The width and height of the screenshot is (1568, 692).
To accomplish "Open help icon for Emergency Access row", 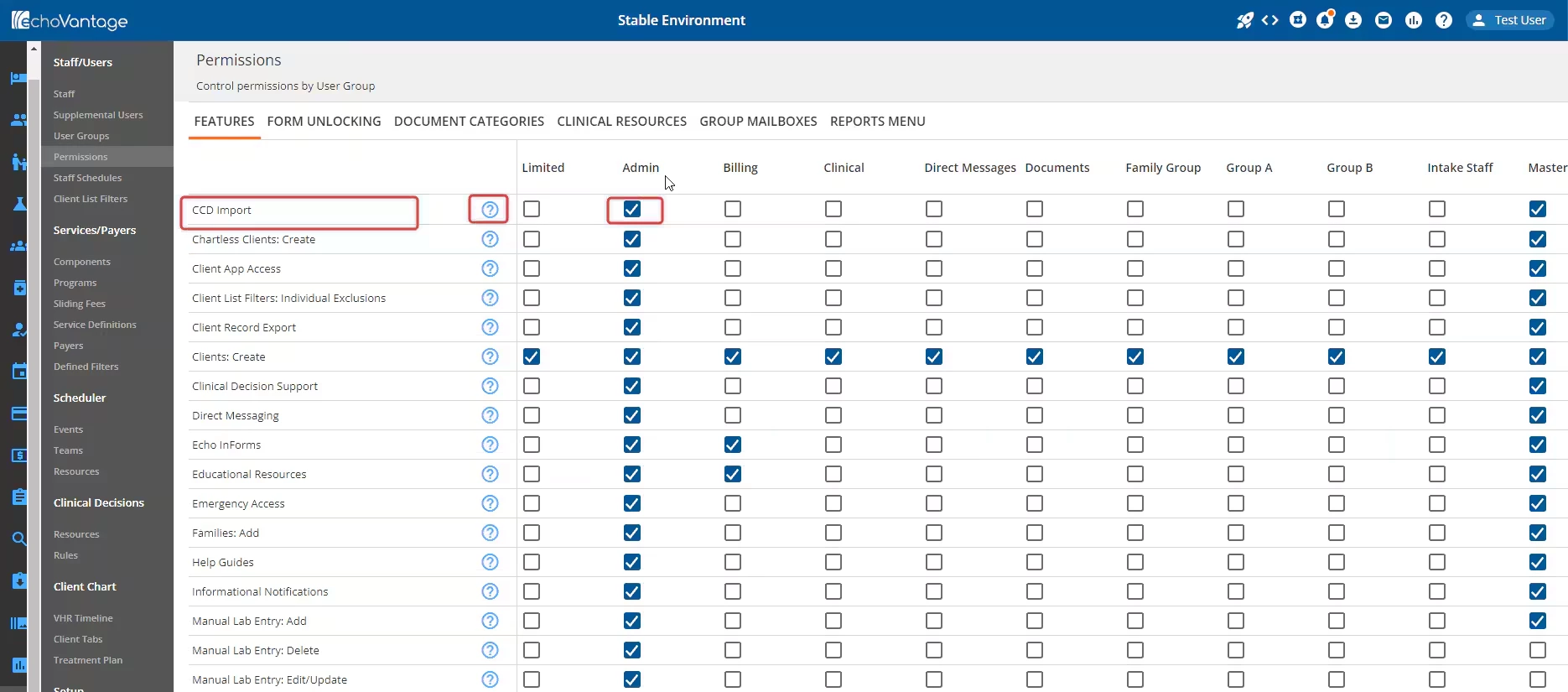I will pyautogui.click(x=491, y=503).
